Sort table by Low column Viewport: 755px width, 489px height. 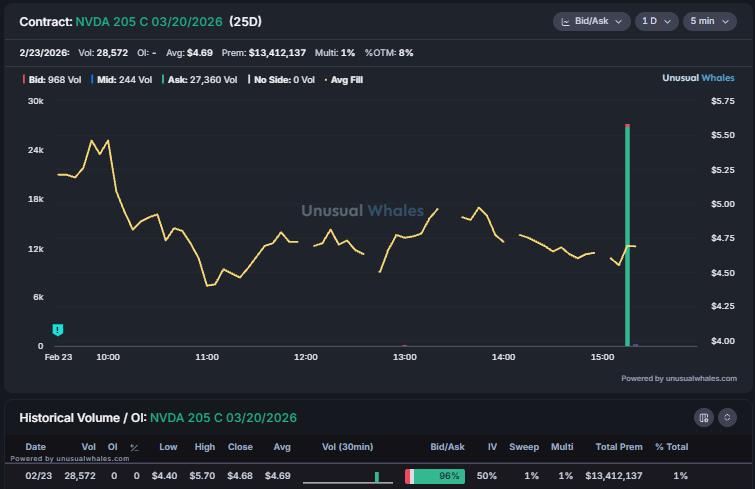(168, 447)
